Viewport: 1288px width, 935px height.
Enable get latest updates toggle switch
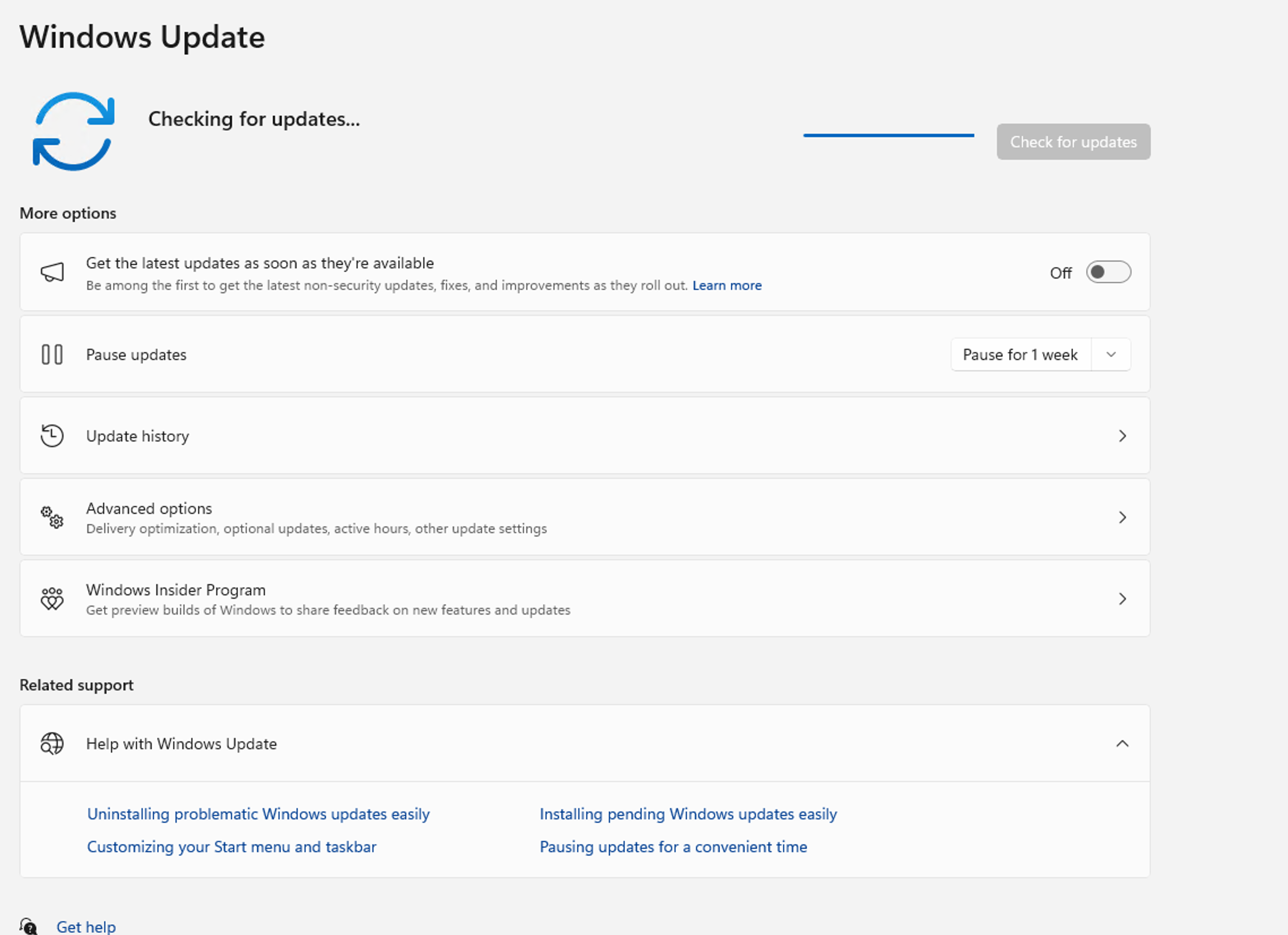(x=1108, y=273)
